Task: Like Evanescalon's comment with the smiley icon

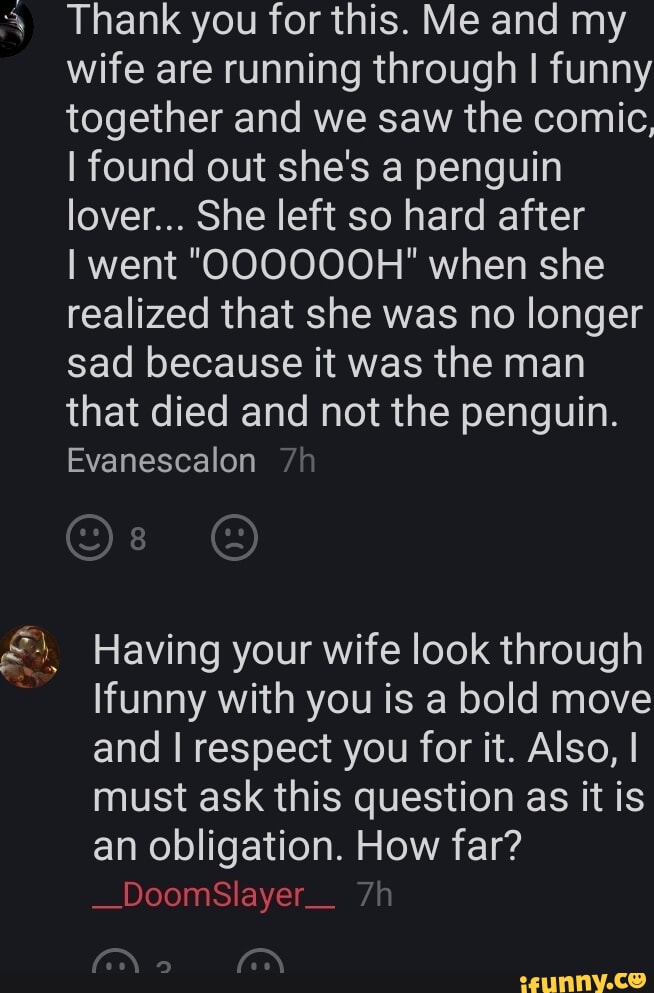Action: [x=87, y=539]
